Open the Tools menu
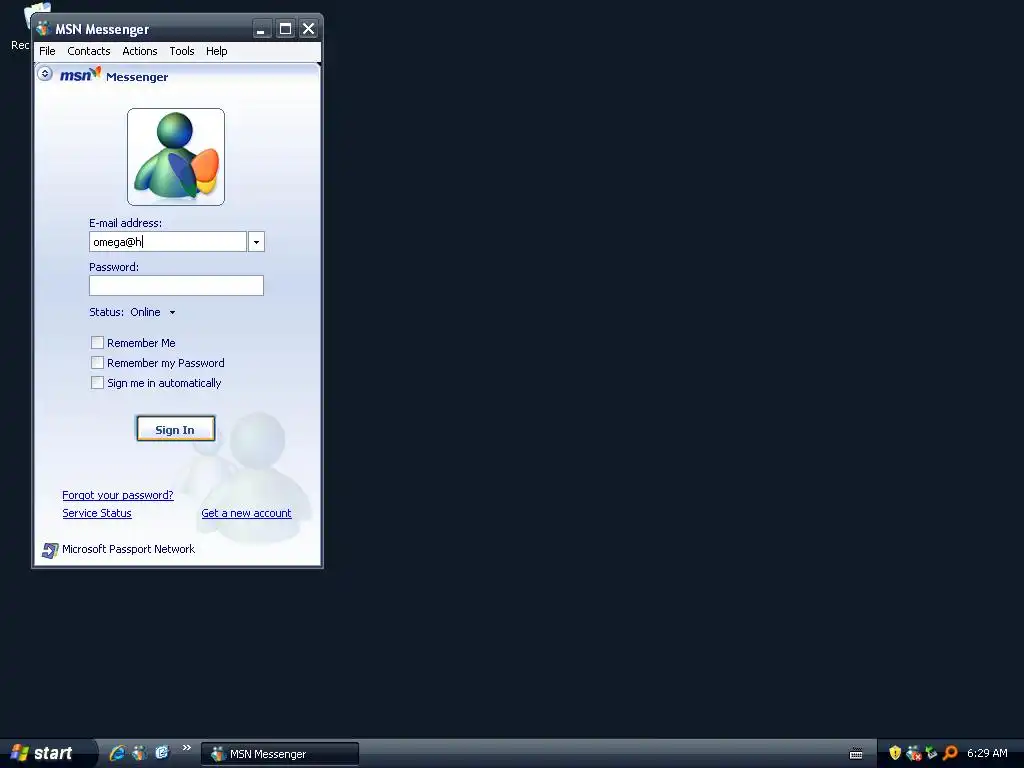Screen dimensions: 1024x768 pyautogui.click(x=182, y=51)
